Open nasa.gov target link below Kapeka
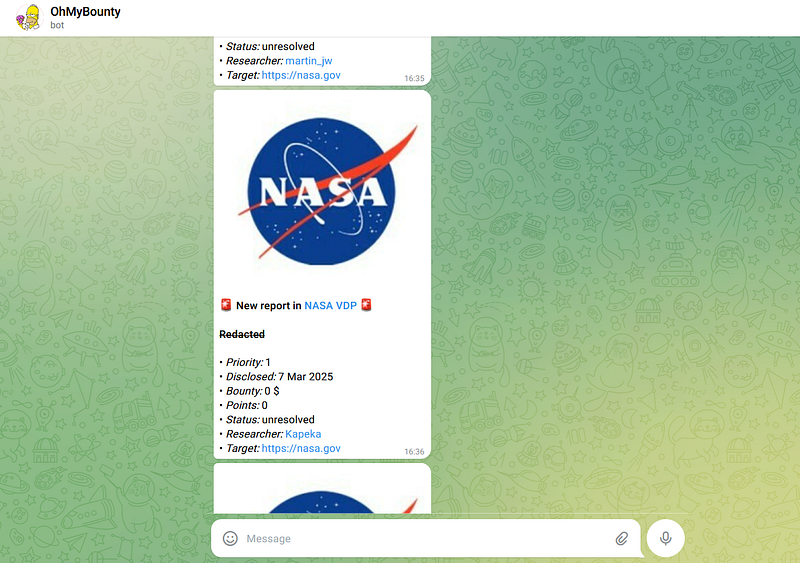This screenshot has height=563, width=800. tap(300, 449)
